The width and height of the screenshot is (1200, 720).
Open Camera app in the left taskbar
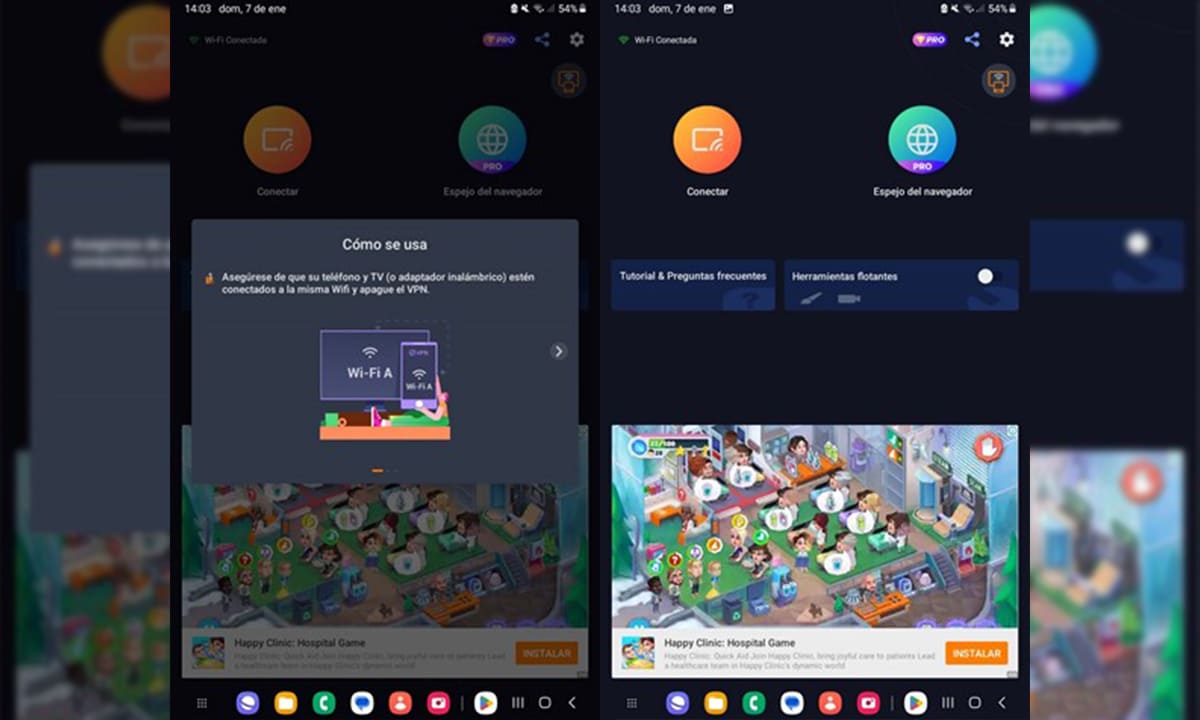(438, 703)
